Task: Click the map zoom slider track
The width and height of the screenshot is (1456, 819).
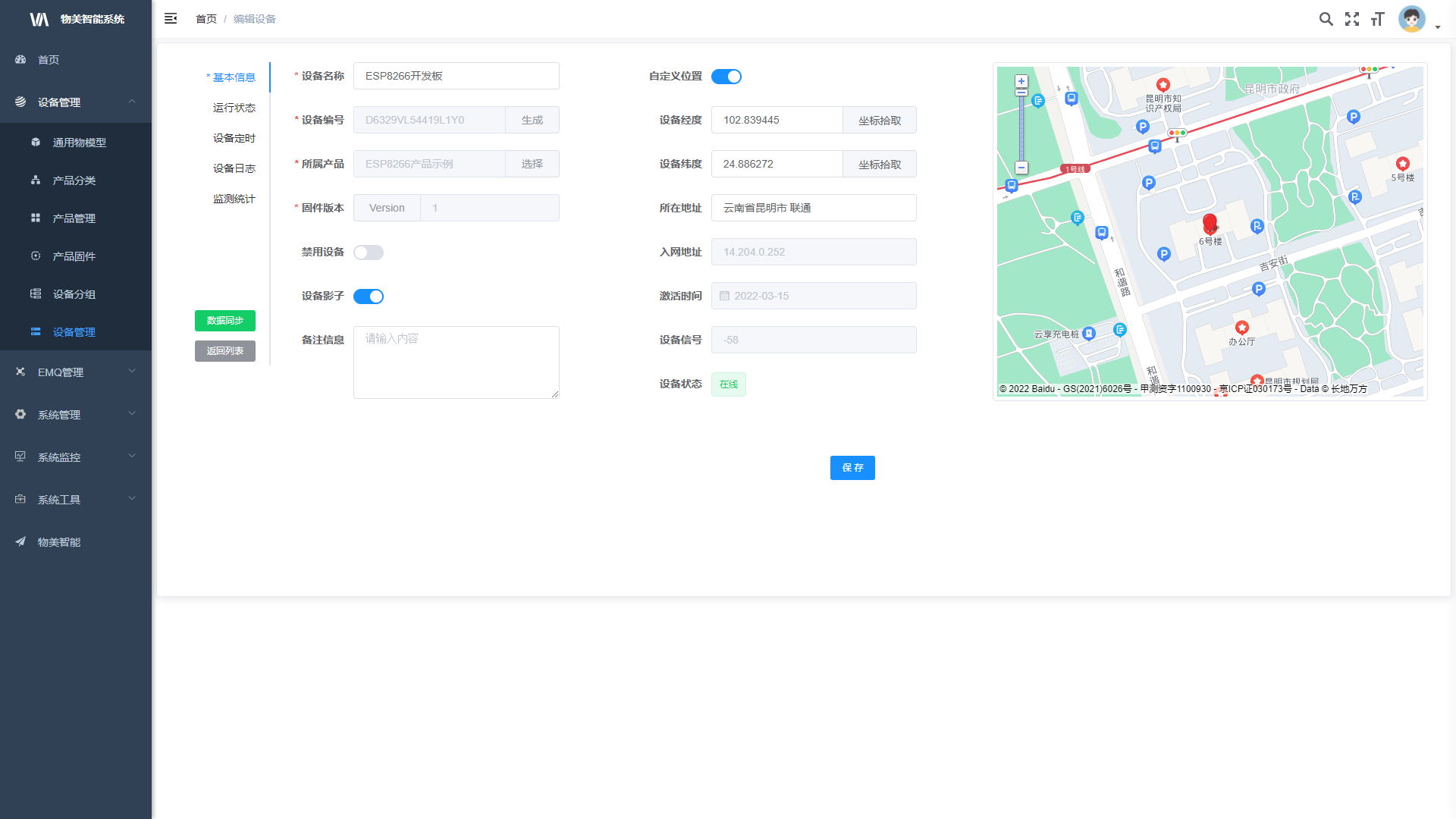Action: (x=1021, y=129)
